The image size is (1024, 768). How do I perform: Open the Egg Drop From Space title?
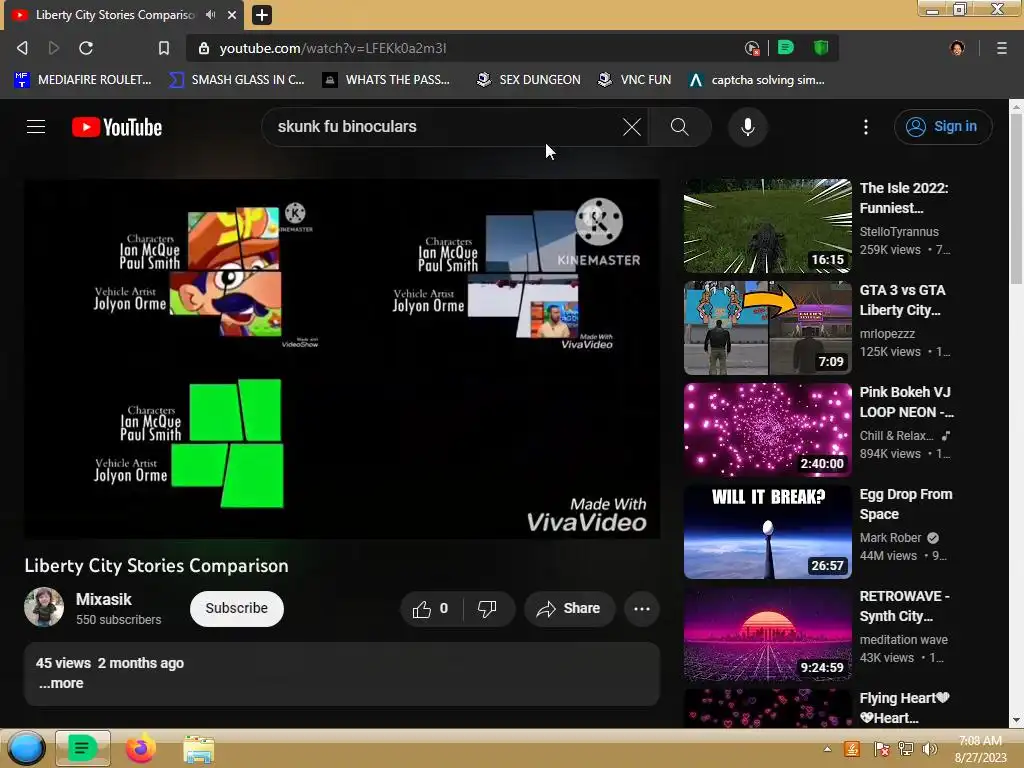tap(906, 504)
